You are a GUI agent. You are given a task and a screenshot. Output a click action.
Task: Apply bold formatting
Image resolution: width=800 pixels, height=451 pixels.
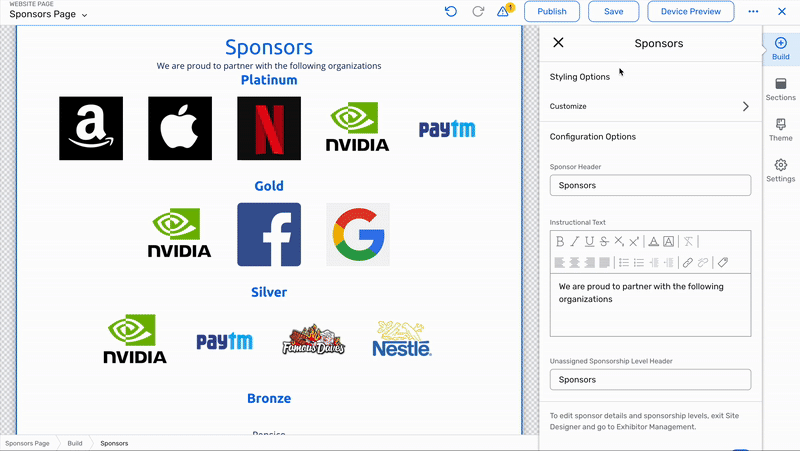[560, 241]
